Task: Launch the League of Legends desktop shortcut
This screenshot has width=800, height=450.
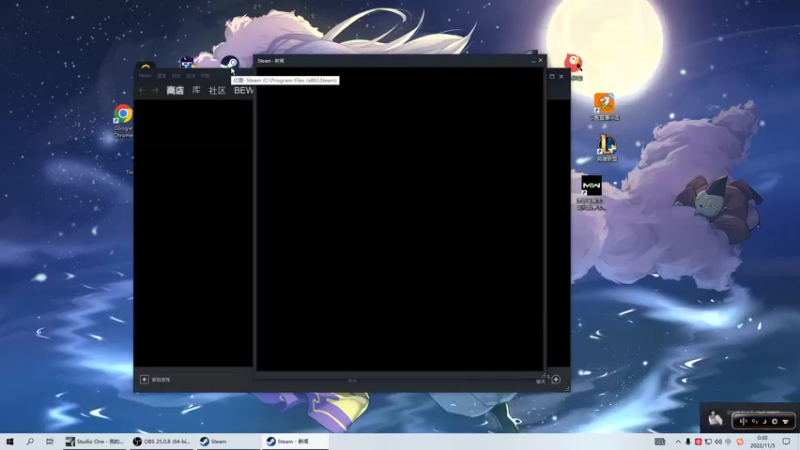Action: [x=607, y=148]
